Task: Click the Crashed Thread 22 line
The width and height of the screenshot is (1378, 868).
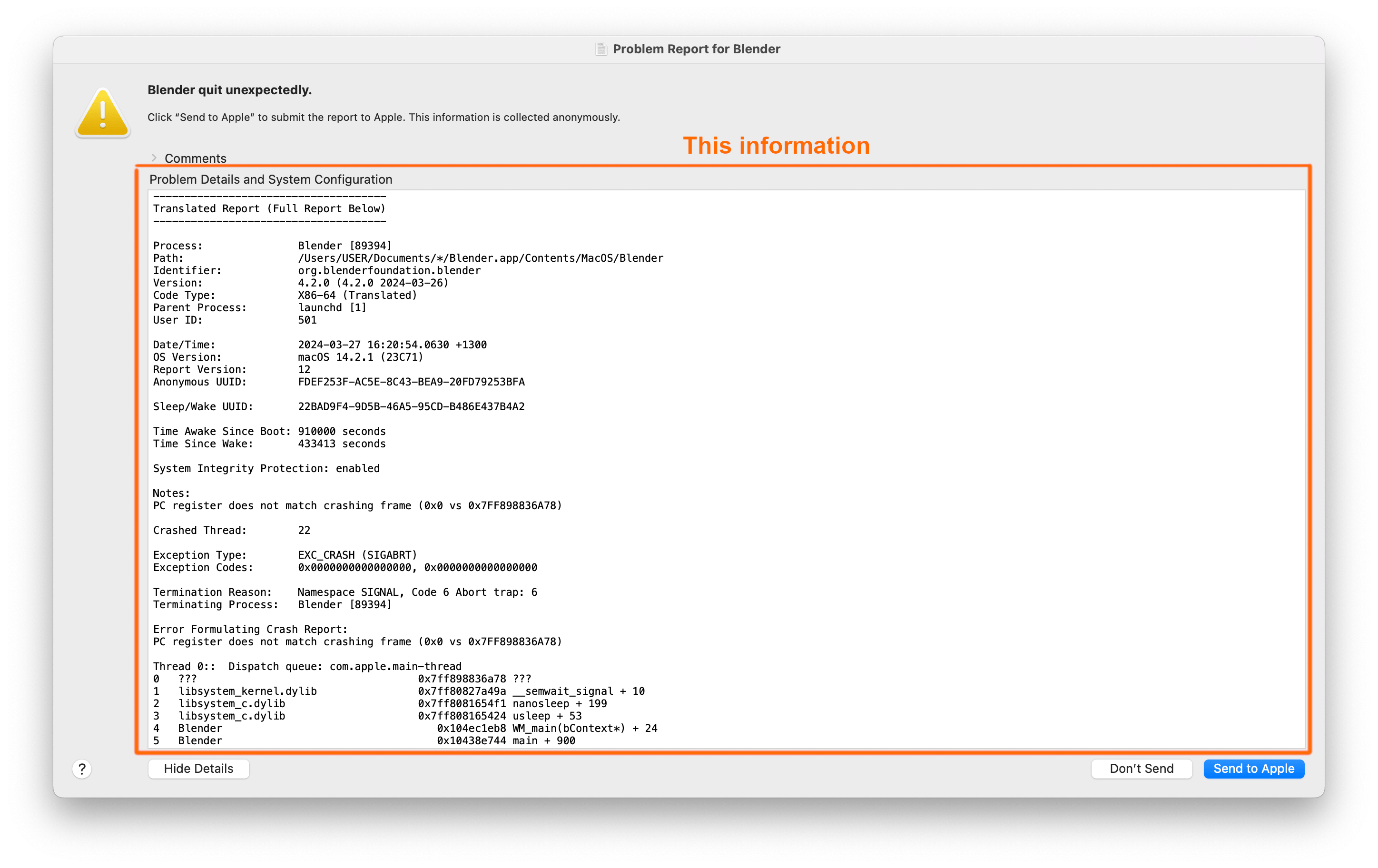Action: coord(231,531)
